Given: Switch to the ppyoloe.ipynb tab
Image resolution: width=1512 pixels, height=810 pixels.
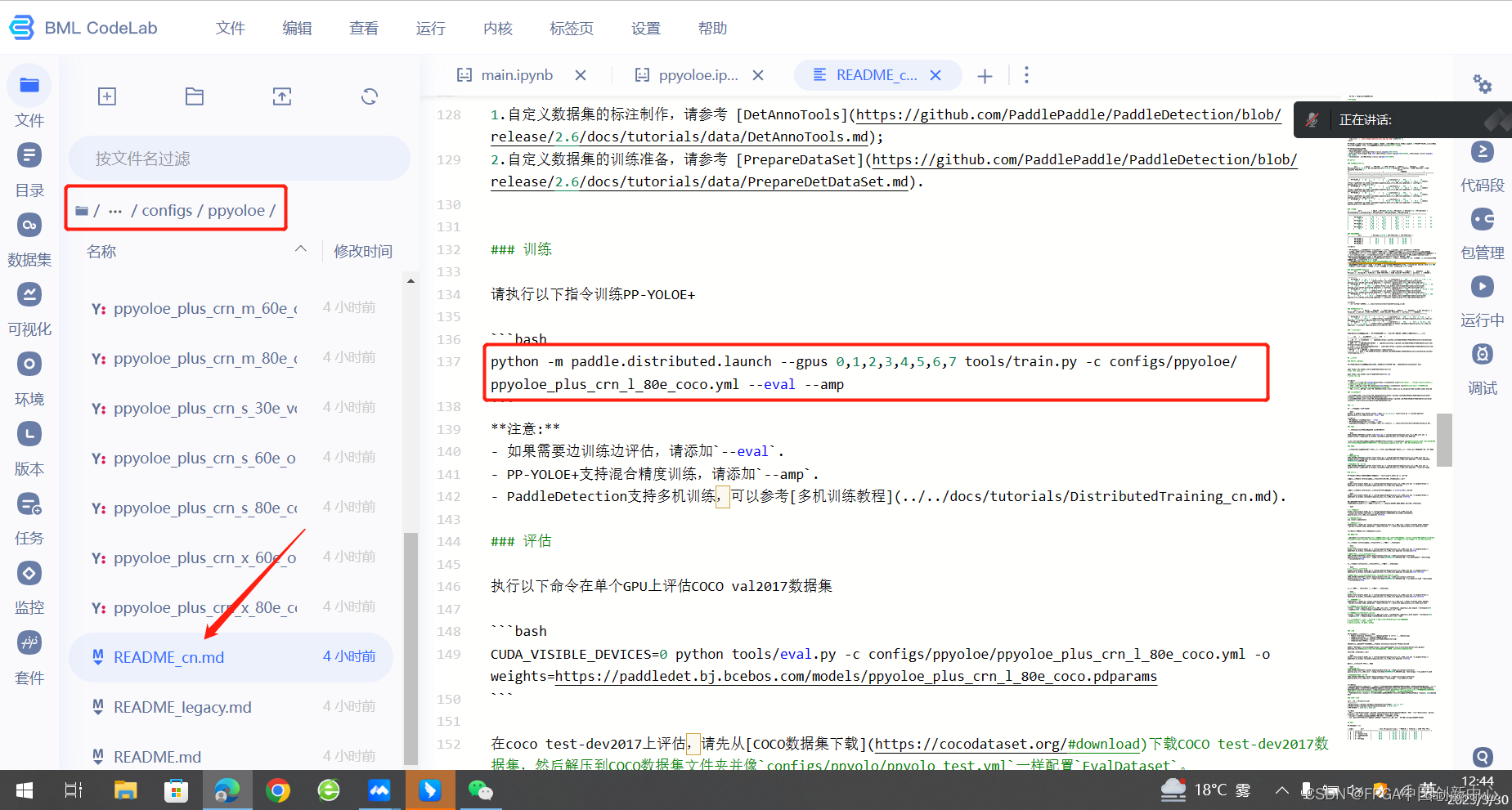Looking at the screenshot, I should (698, 75).
